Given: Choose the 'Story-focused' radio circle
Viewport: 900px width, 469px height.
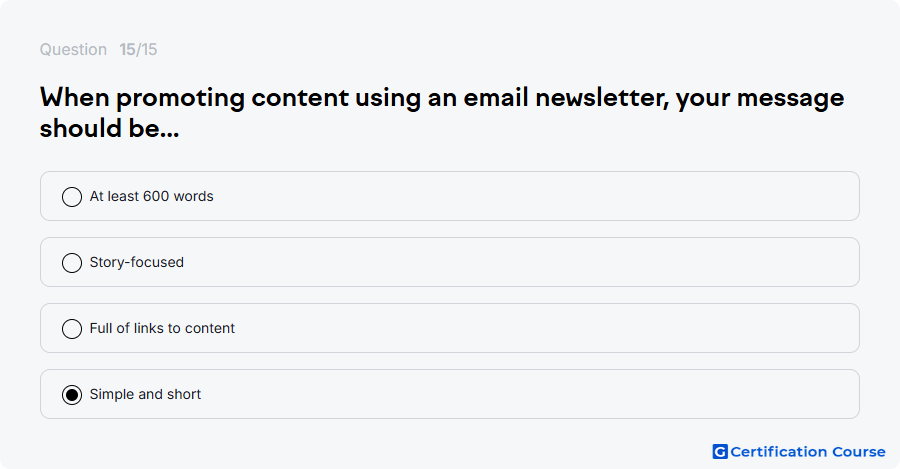Looking at the screenshot, I should pos(72,263).
